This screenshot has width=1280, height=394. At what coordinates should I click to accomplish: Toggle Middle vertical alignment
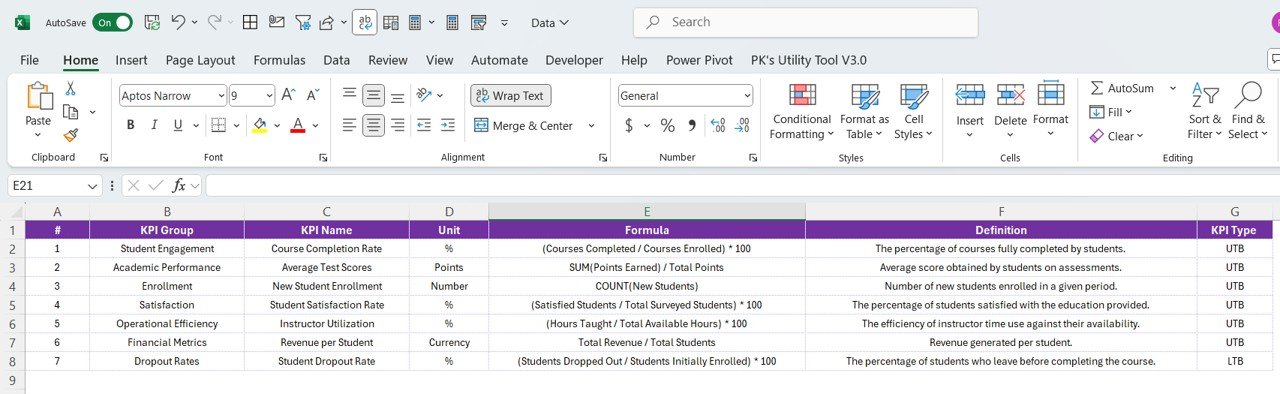point(374,95)
